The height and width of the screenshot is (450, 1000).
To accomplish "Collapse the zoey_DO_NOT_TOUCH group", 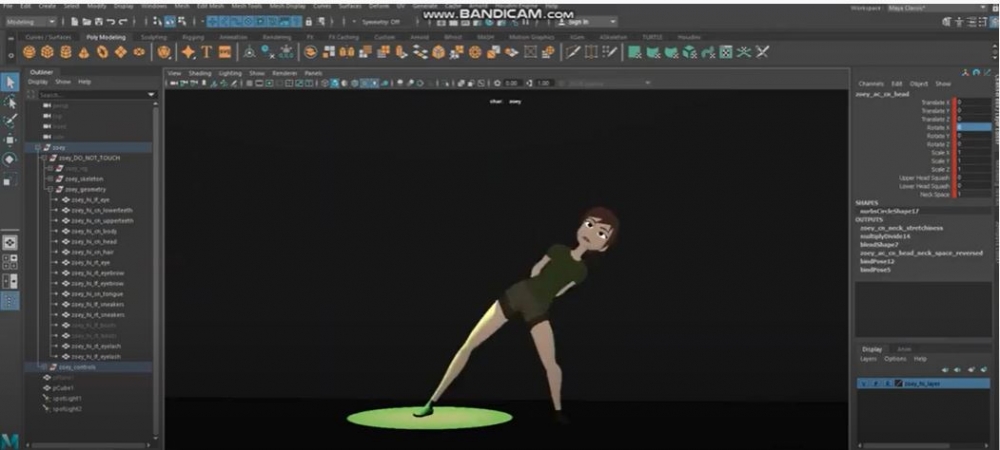I will 43,157.
